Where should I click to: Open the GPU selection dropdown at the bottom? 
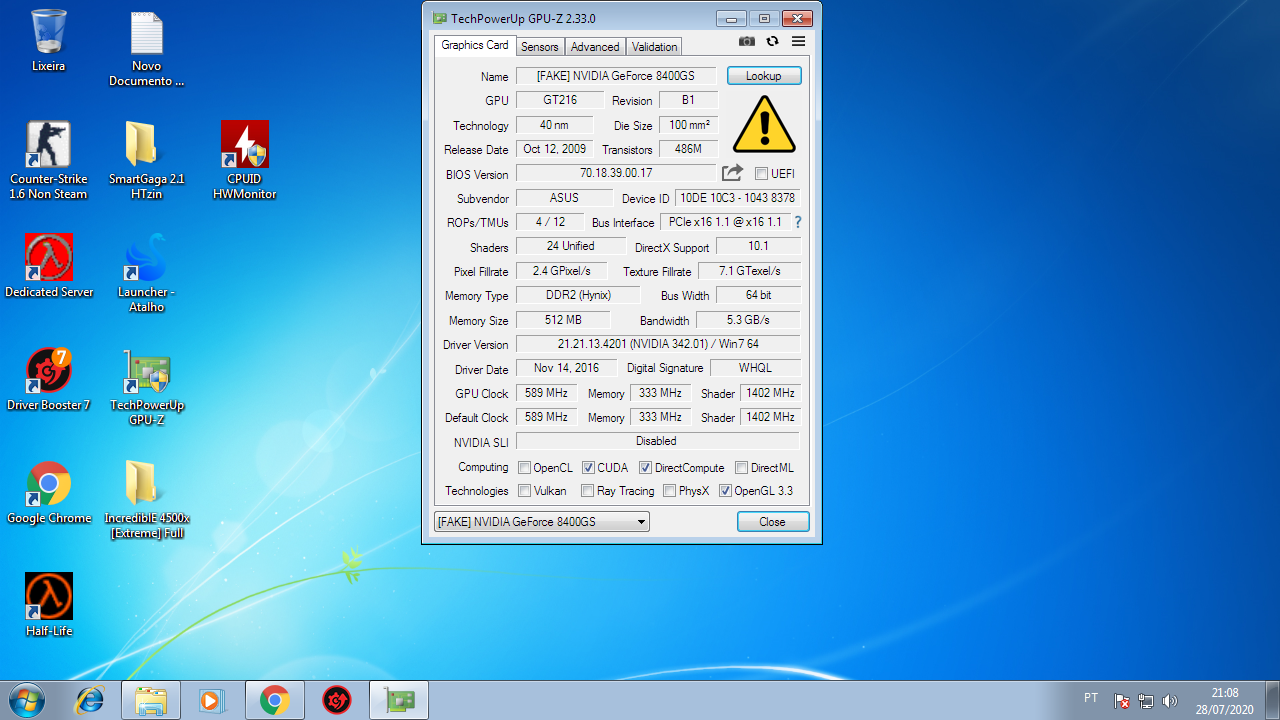pyautogui.click(x=542, y=522)
